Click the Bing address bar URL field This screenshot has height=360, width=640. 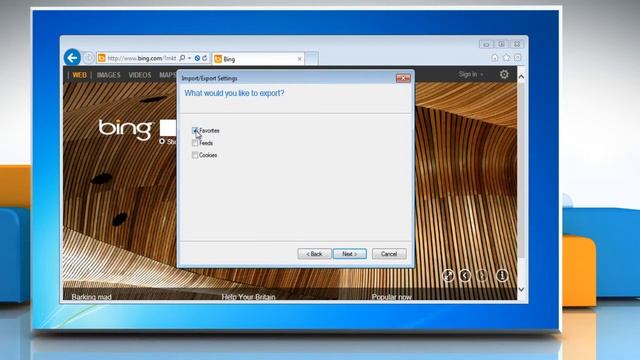coord(142,58)
